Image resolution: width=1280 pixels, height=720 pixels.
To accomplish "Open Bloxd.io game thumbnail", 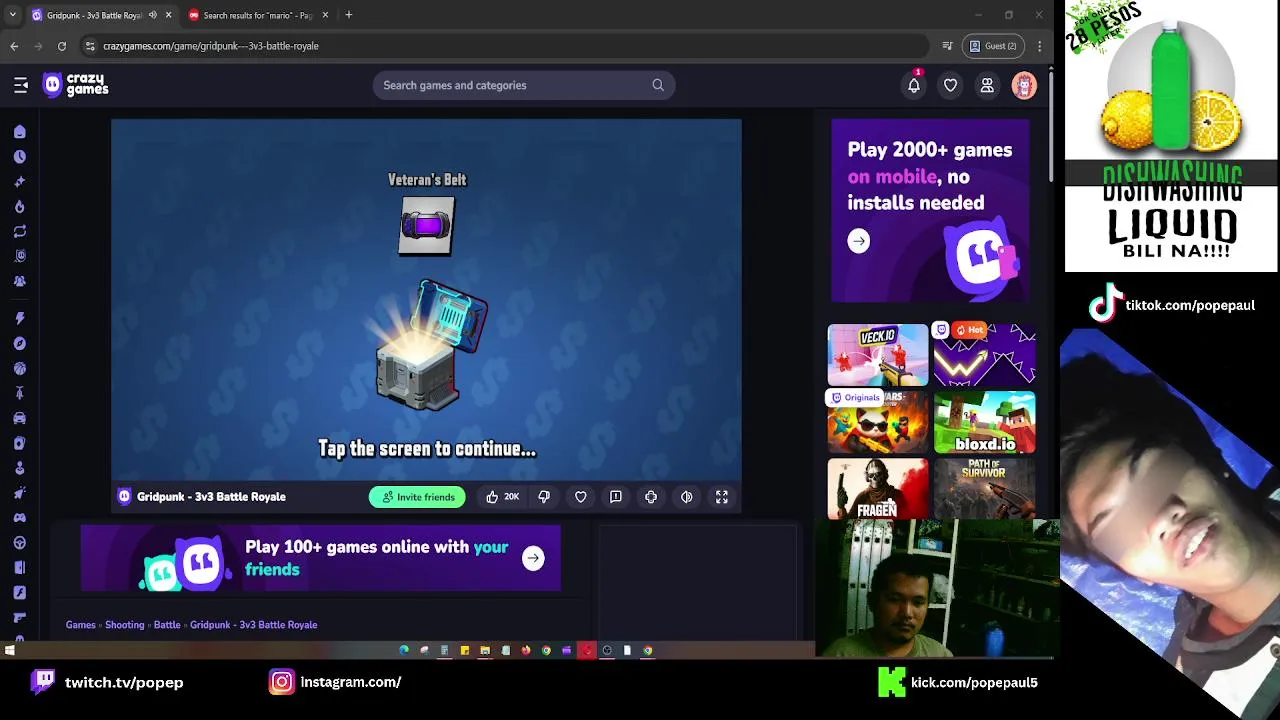I will tap(984, 422).
